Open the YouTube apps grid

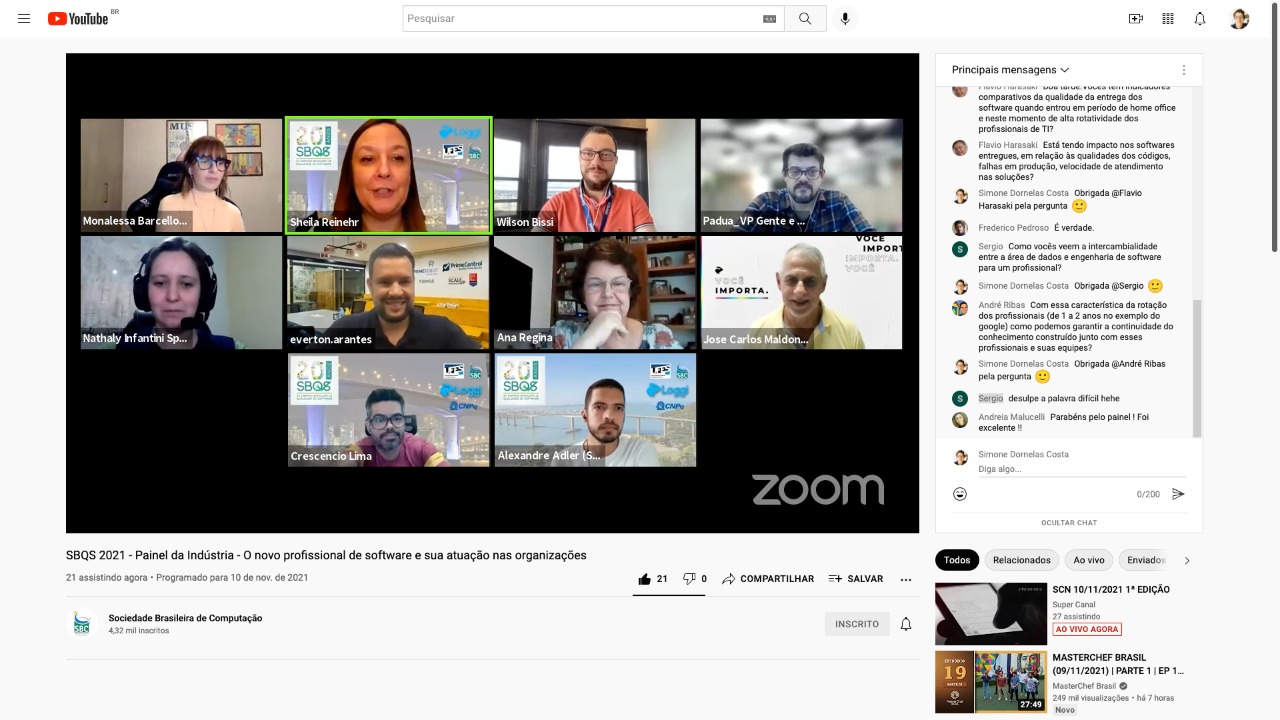click(x=1168, y=19)
